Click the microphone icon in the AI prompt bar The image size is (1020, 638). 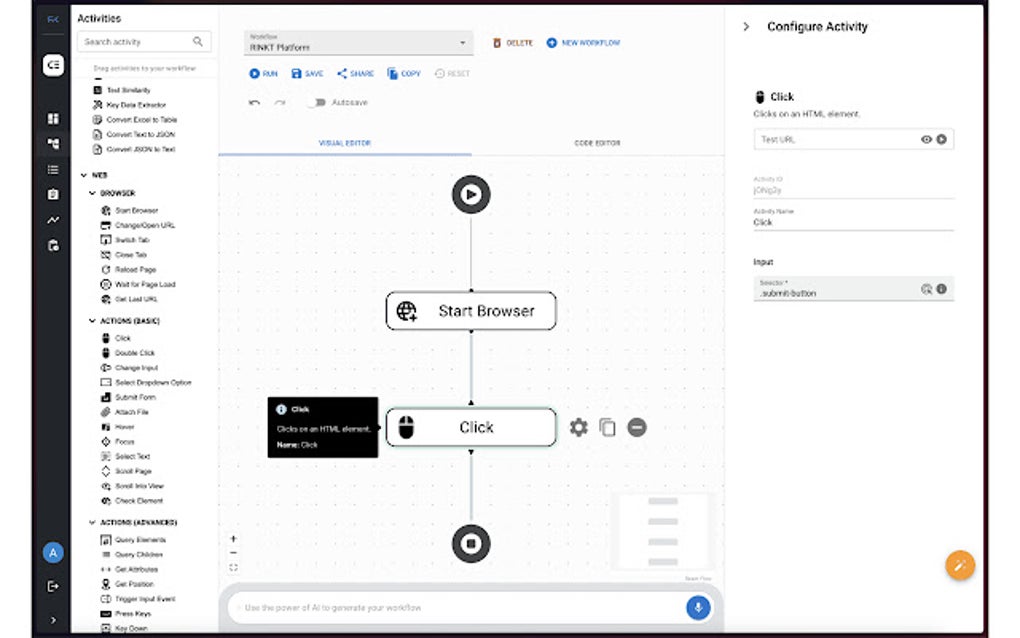[x=697, y=608]
